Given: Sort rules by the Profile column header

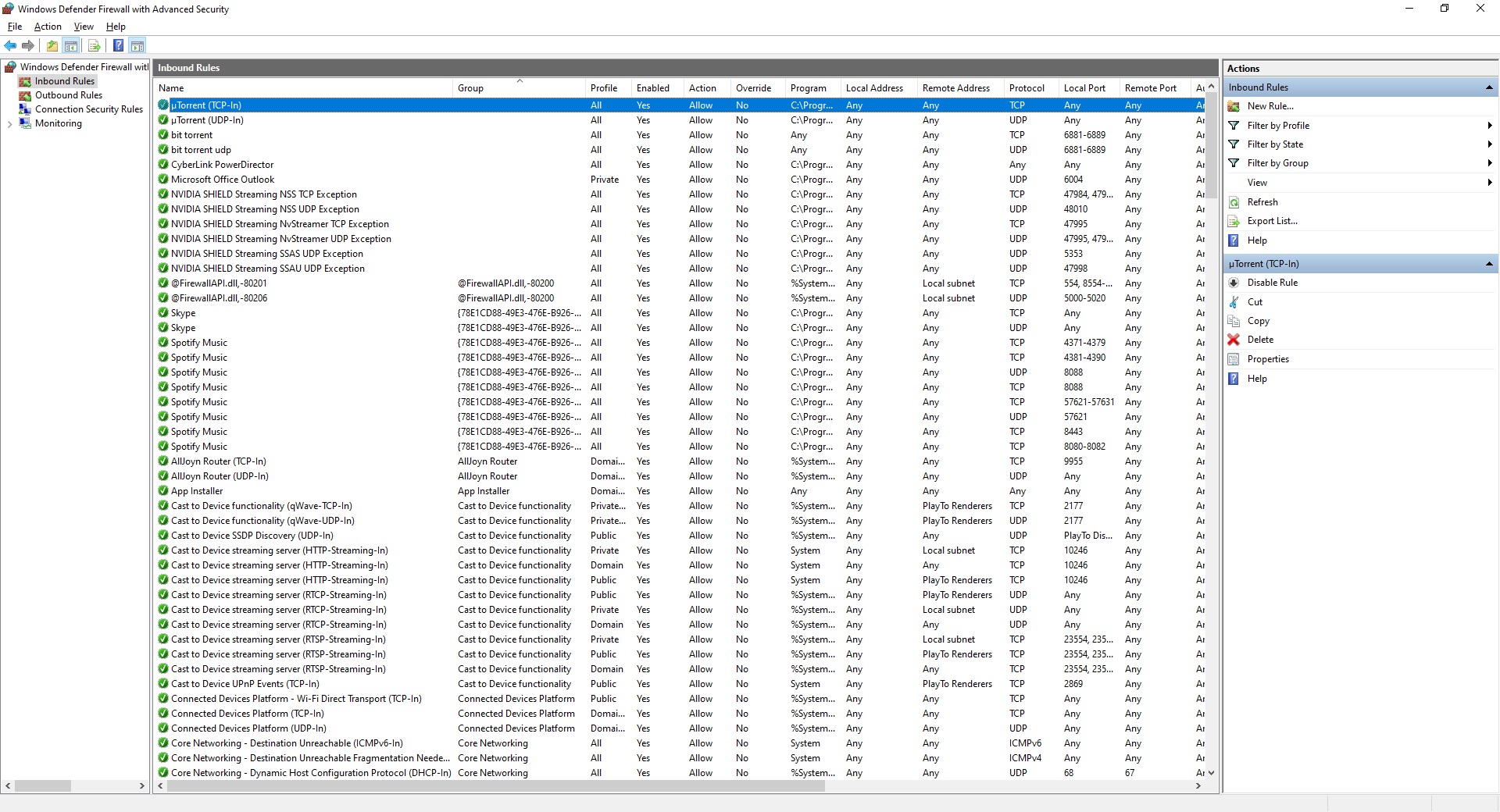Looking at the screenshot, I should tap(608, 88).
